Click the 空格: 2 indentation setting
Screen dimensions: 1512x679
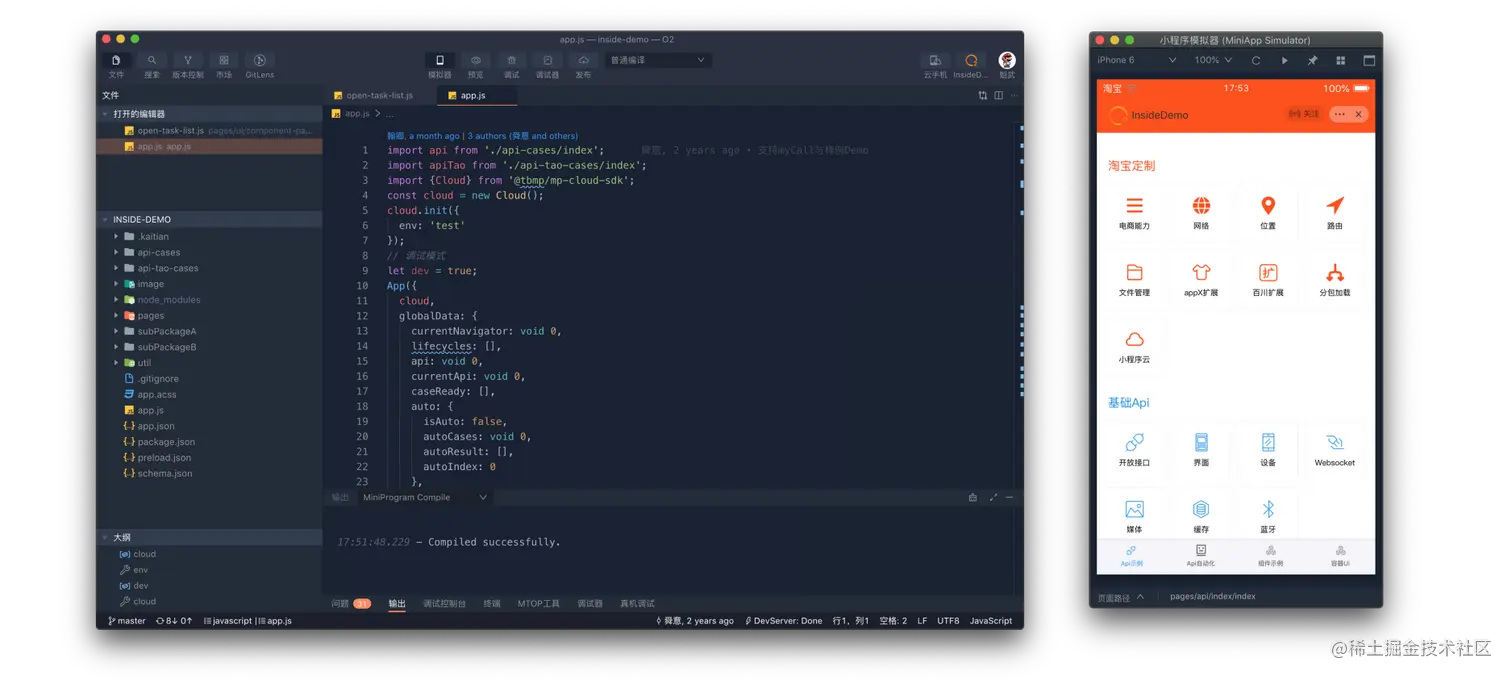893,621
